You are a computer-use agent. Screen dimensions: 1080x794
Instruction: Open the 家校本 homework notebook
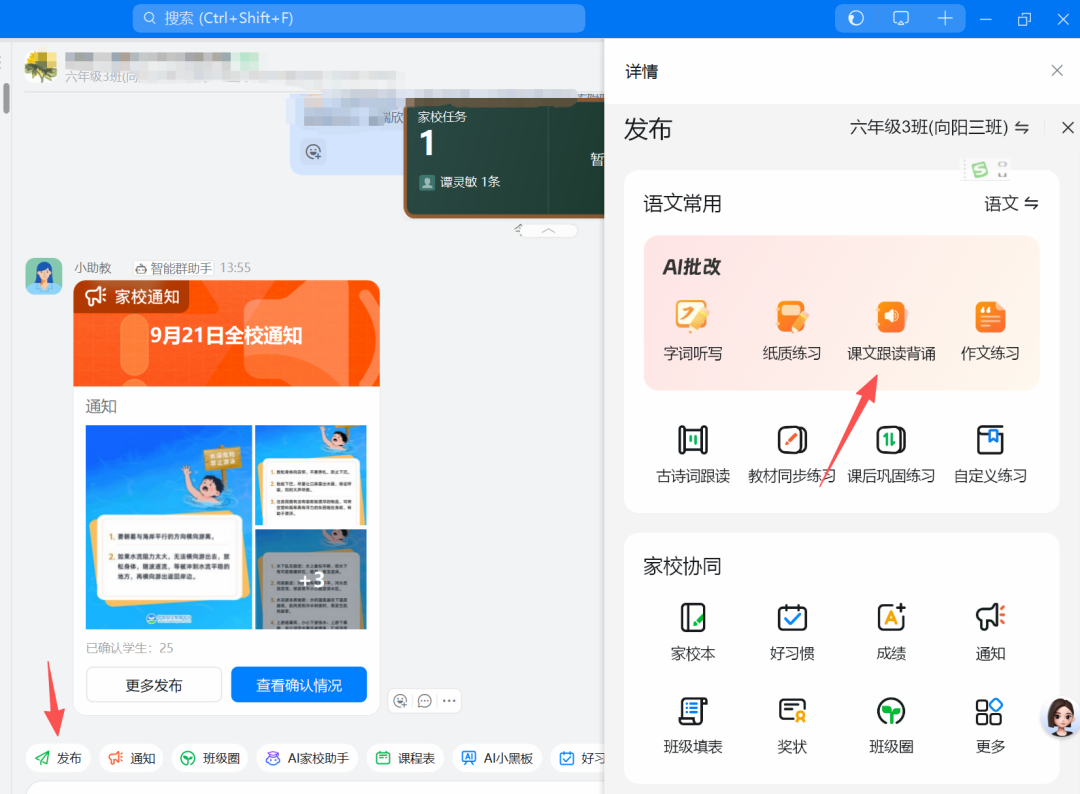coord(693,630)
